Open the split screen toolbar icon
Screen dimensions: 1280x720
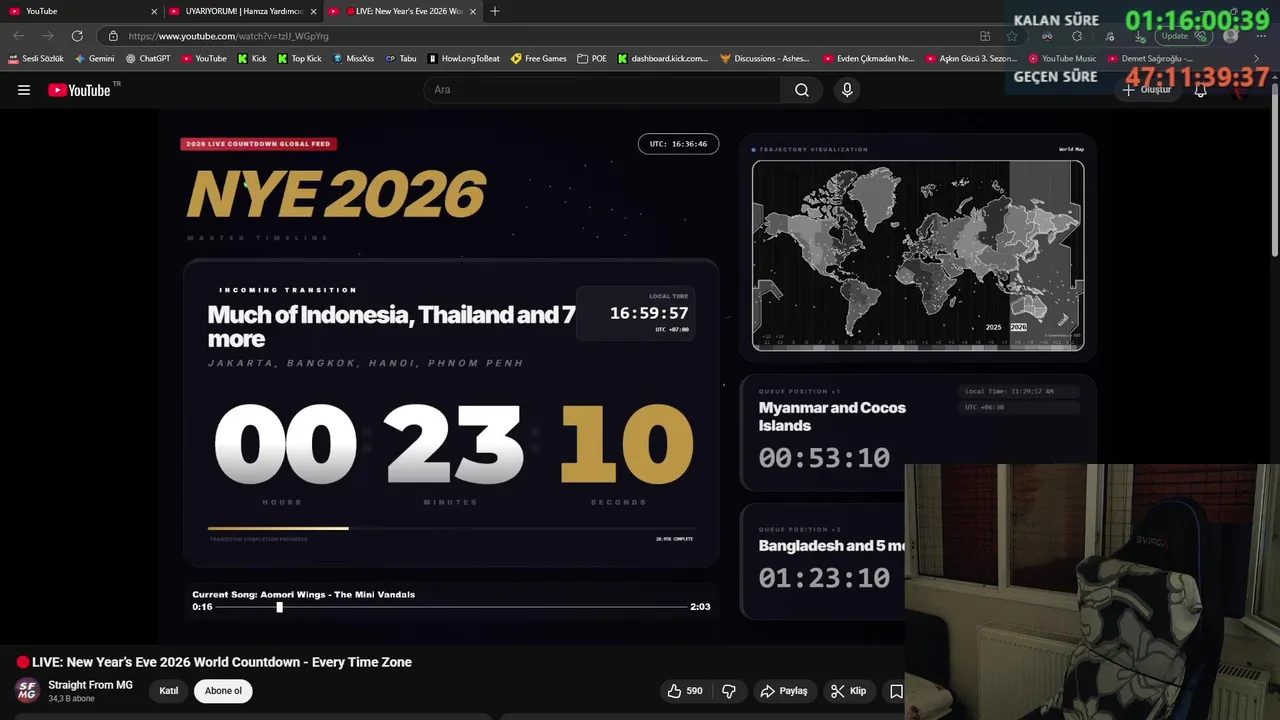985,36
